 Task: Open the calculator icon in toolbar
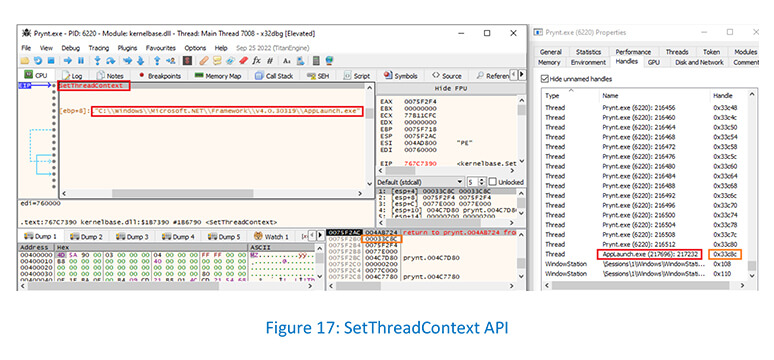(x=316, y=61)
